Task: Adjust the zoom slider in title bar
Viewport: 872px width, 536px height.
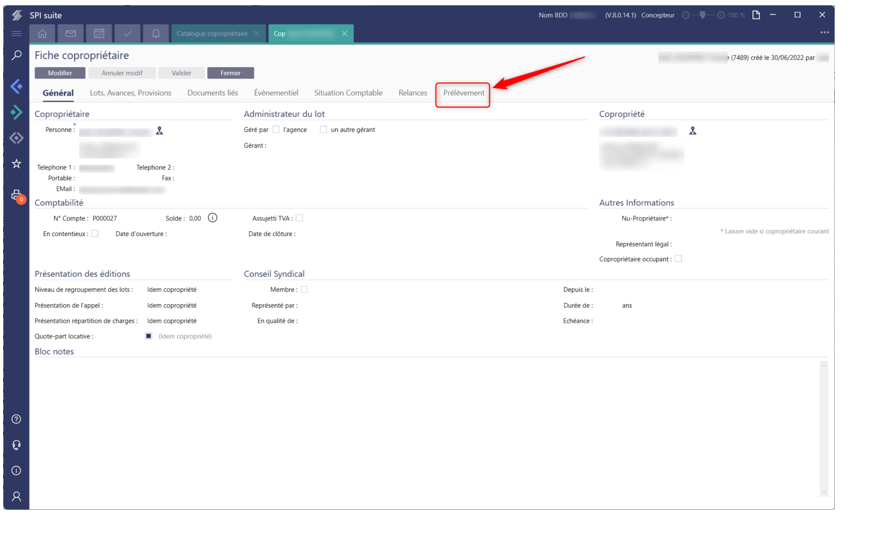Action: 703,15
